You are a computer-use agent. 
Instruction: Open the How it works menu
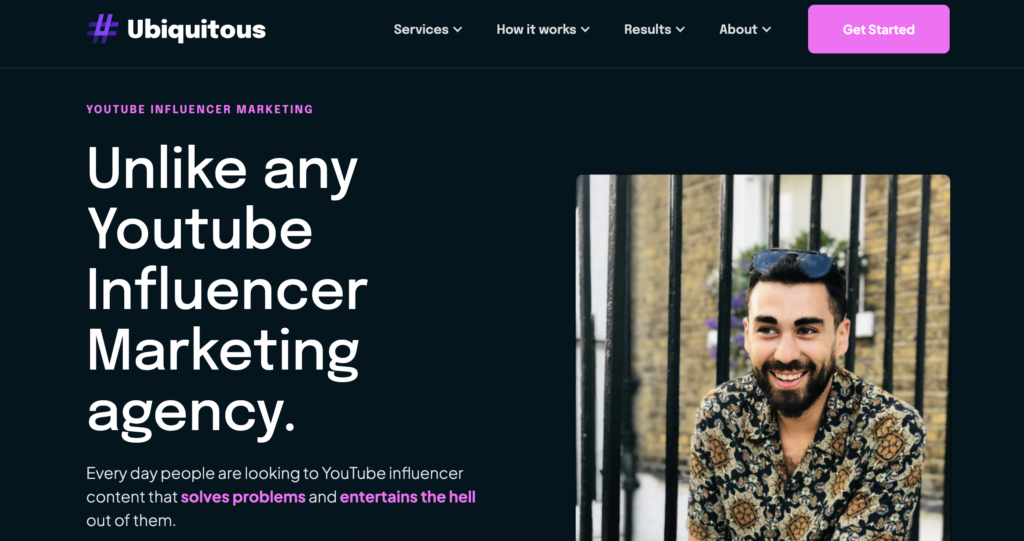(536, 29)
